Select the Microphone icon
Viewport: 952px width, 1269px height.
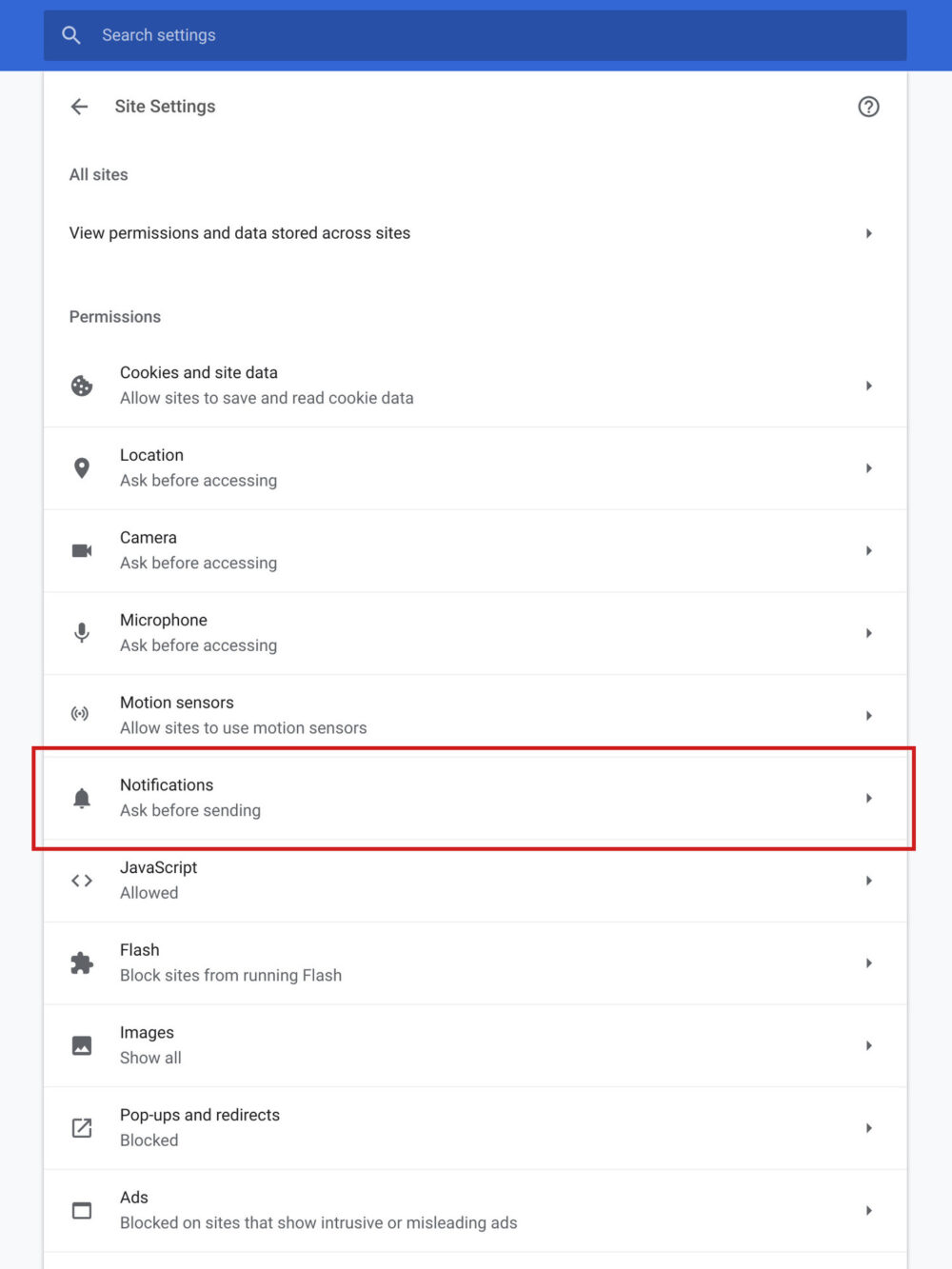81,632
